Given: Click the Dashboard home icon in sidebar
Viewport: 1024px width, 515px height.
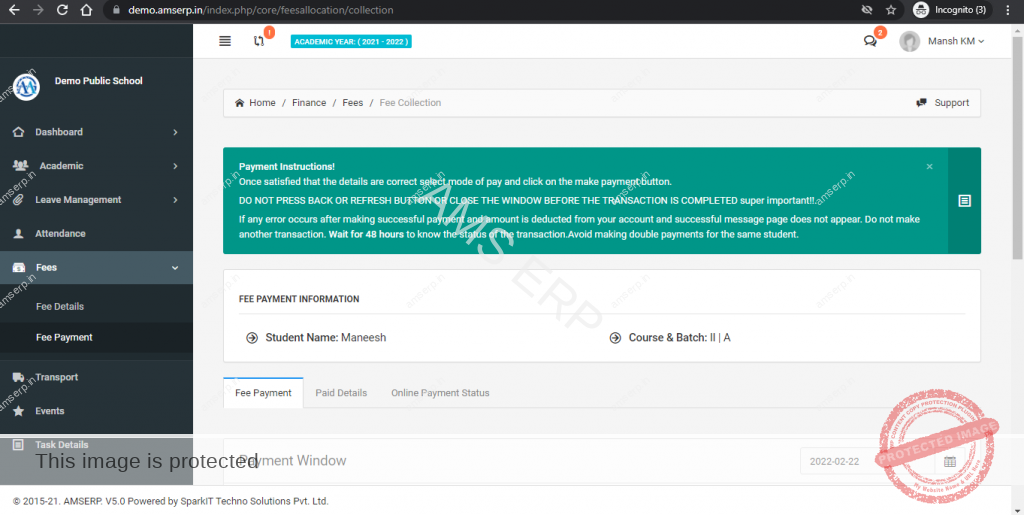Looking at the screenshot, I should click(19, 132).
